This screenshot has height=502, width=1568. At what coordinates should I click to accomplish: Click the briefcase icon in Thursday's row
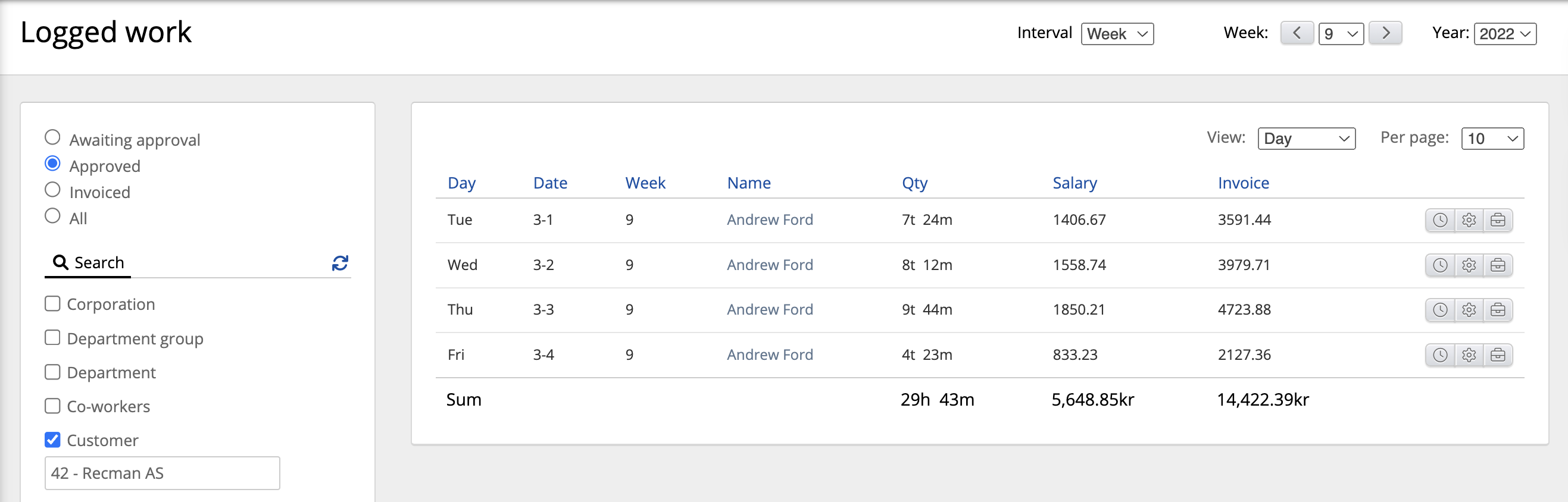click(1497, 310)
